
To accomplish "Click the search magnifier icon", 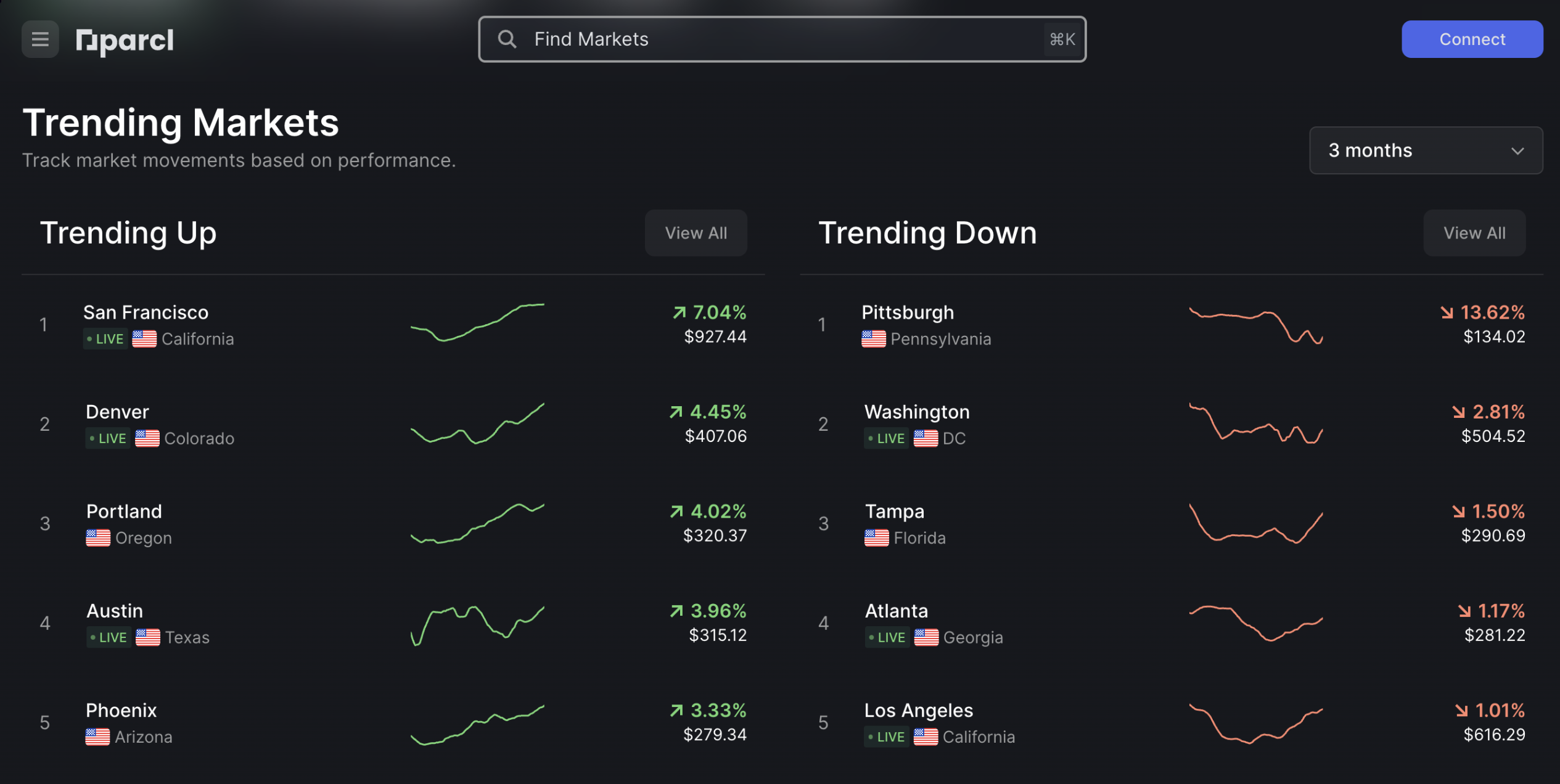I will coord(507,39).
